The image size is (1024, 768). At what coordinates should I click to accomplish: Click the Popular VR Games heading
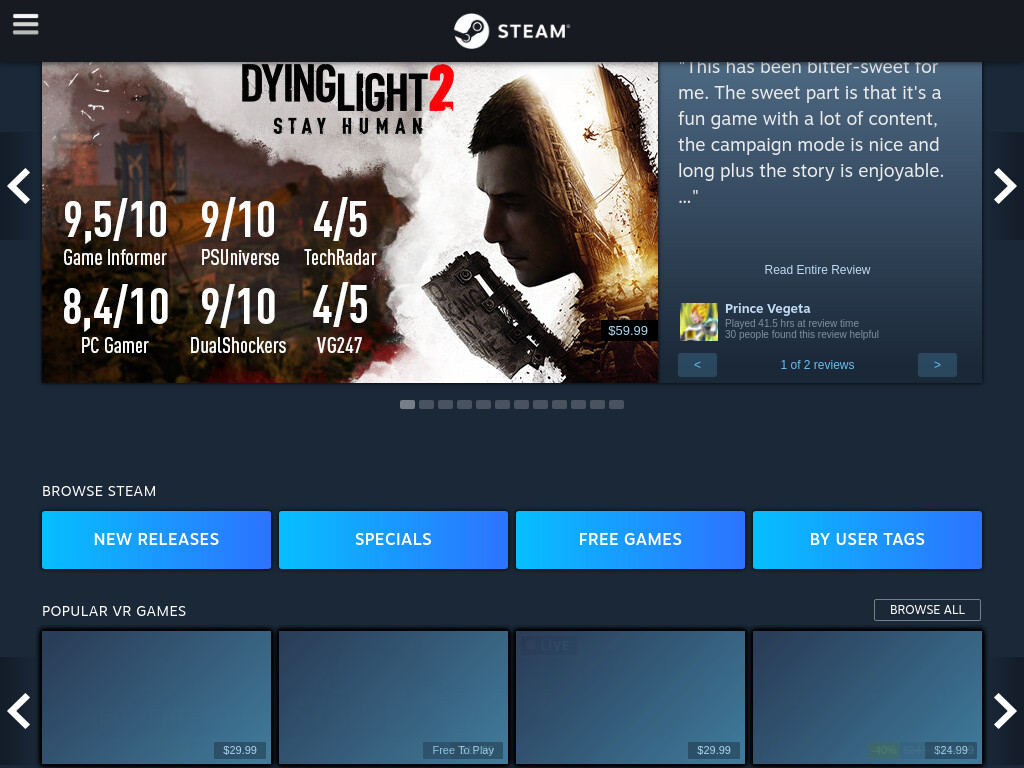114,611
